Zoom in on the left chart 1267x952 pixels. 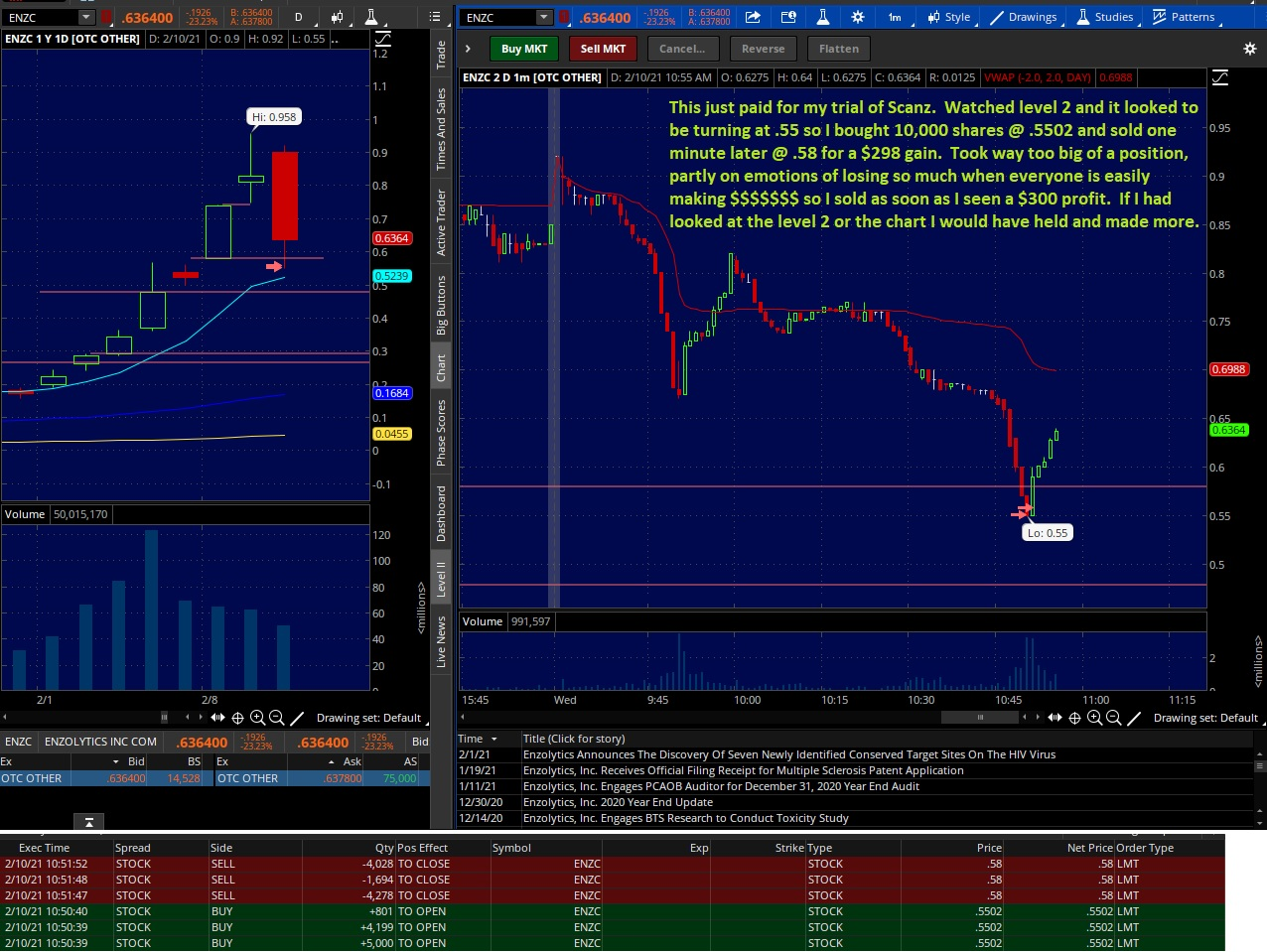(257, 718)
